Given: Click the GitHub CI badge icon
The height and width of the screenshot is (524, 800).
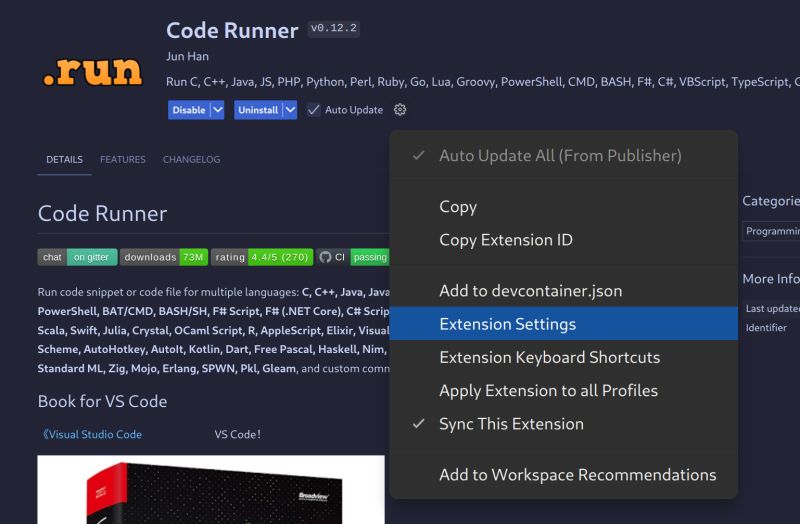Looking at the screenshot, I should coord(325,257).
